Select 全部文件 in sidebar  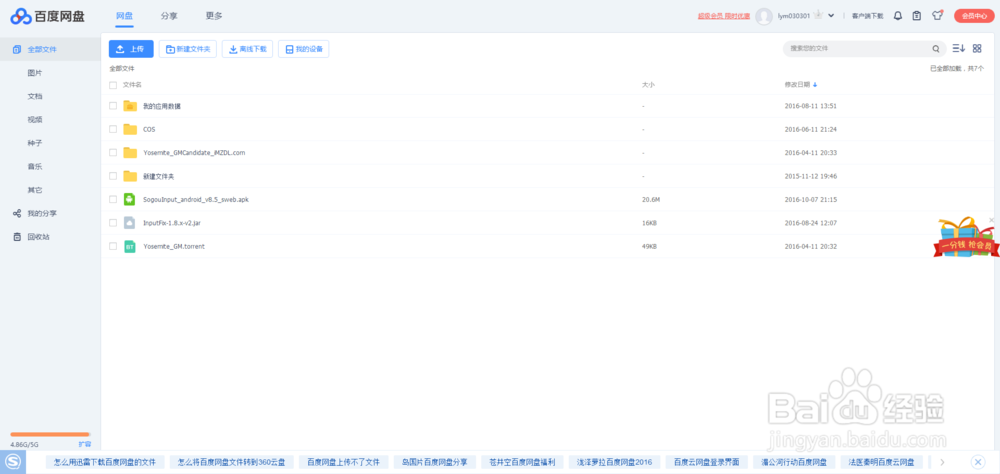pyautogui.click(x=50, y=49)
